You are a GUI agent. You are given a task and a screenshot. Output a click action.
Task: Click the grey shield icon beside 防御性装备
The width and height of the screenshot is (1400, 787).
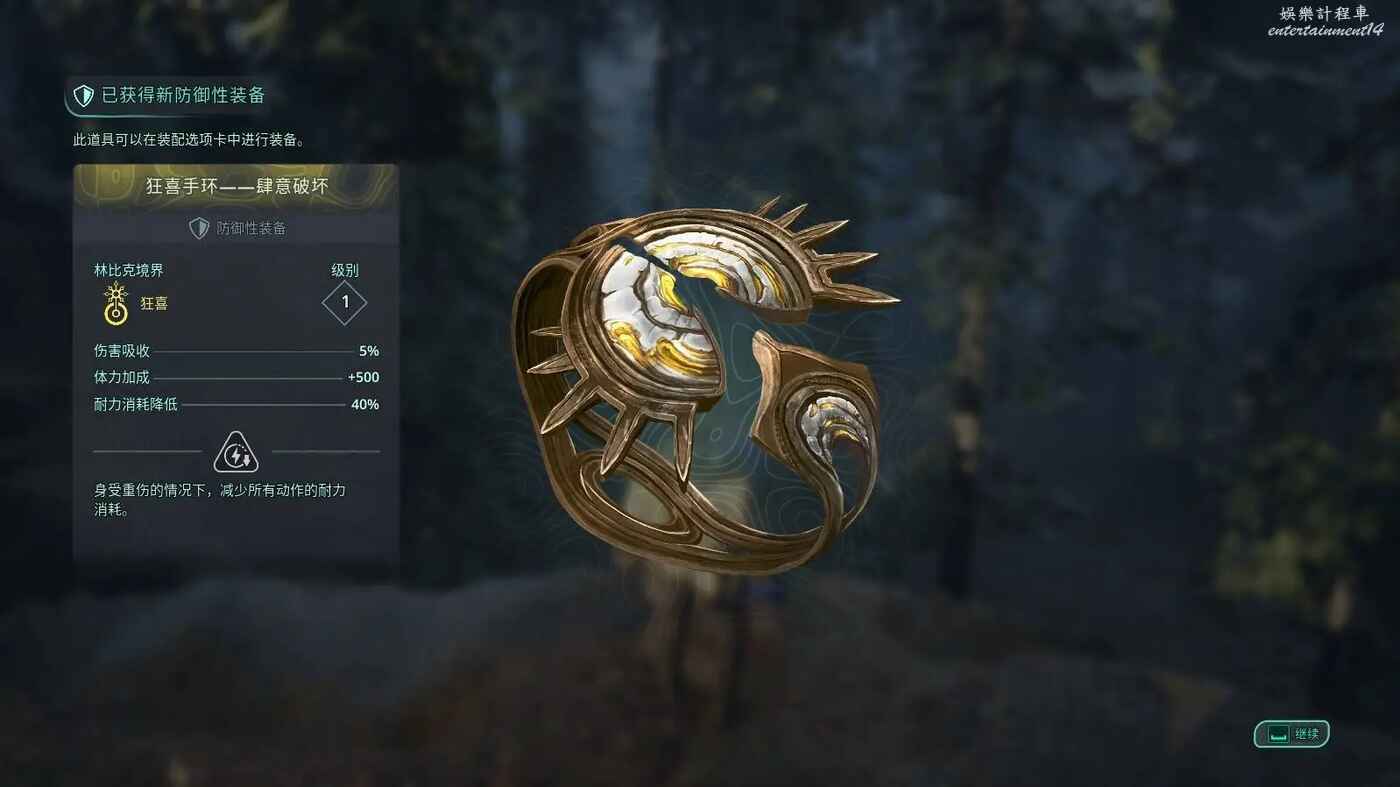pos(199,228)
